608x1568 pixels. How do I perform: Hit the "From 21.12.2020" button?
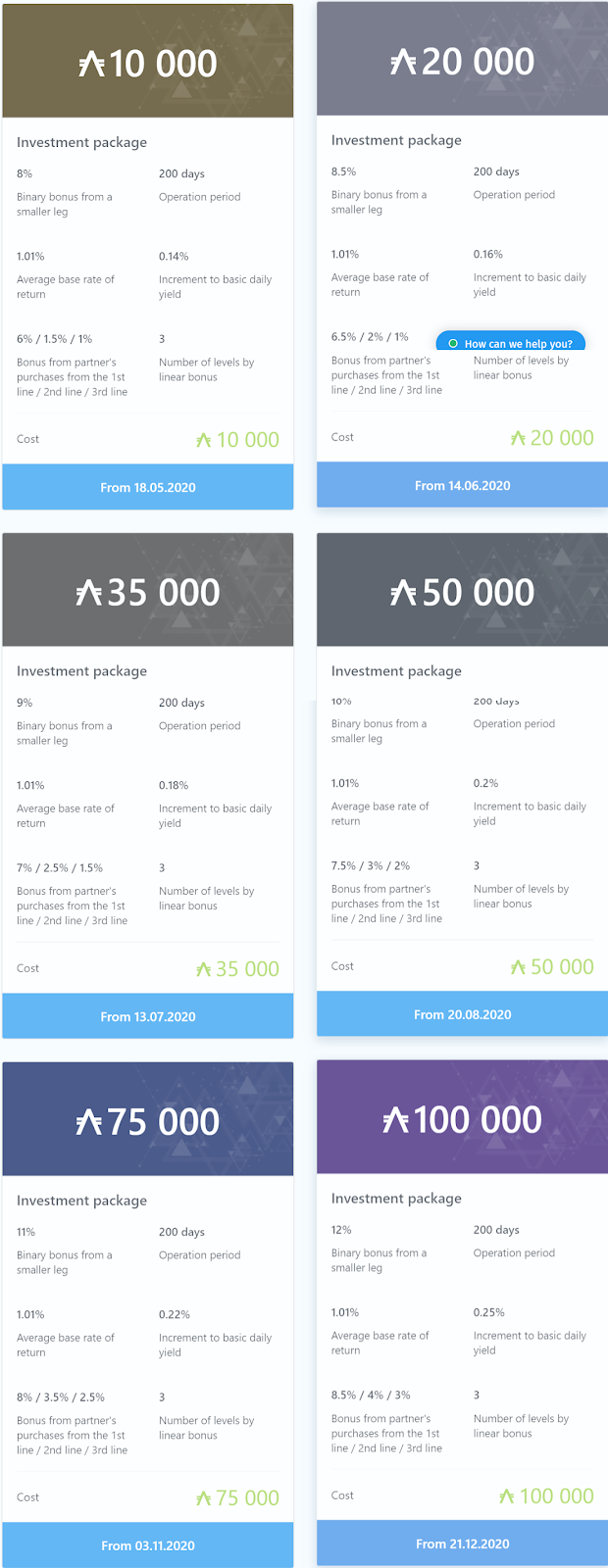pos(462,1543)
